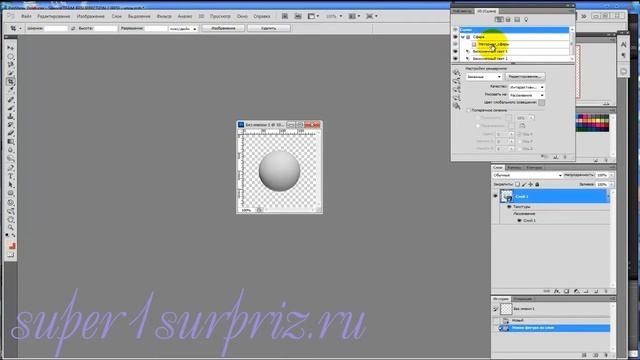Filter 3D panel by meshes
Image resolution: width=640 pixels, height=360 pixels.
508,19
